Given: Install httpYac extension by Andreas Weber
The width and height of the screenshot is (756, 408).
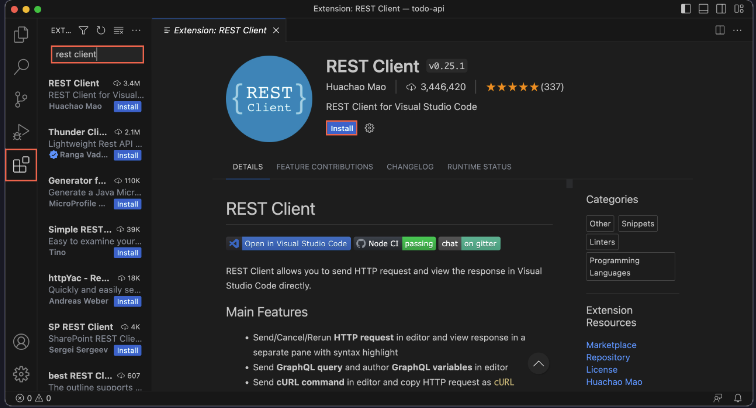Looking at the screenshot, I should click(128, 302).
